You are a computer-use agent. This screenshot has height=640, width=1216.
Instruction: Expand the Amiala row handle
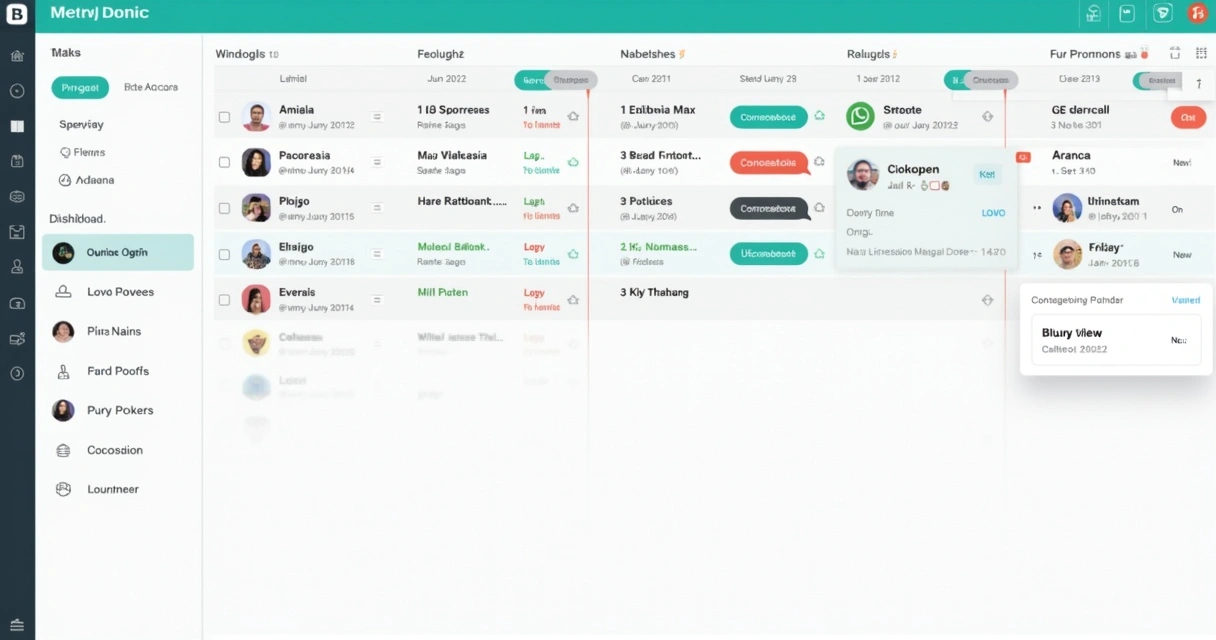tap(377, 117)
